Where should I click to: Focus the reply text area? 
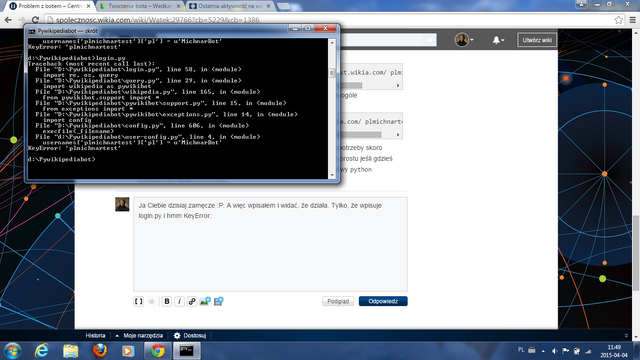(270, 244)
